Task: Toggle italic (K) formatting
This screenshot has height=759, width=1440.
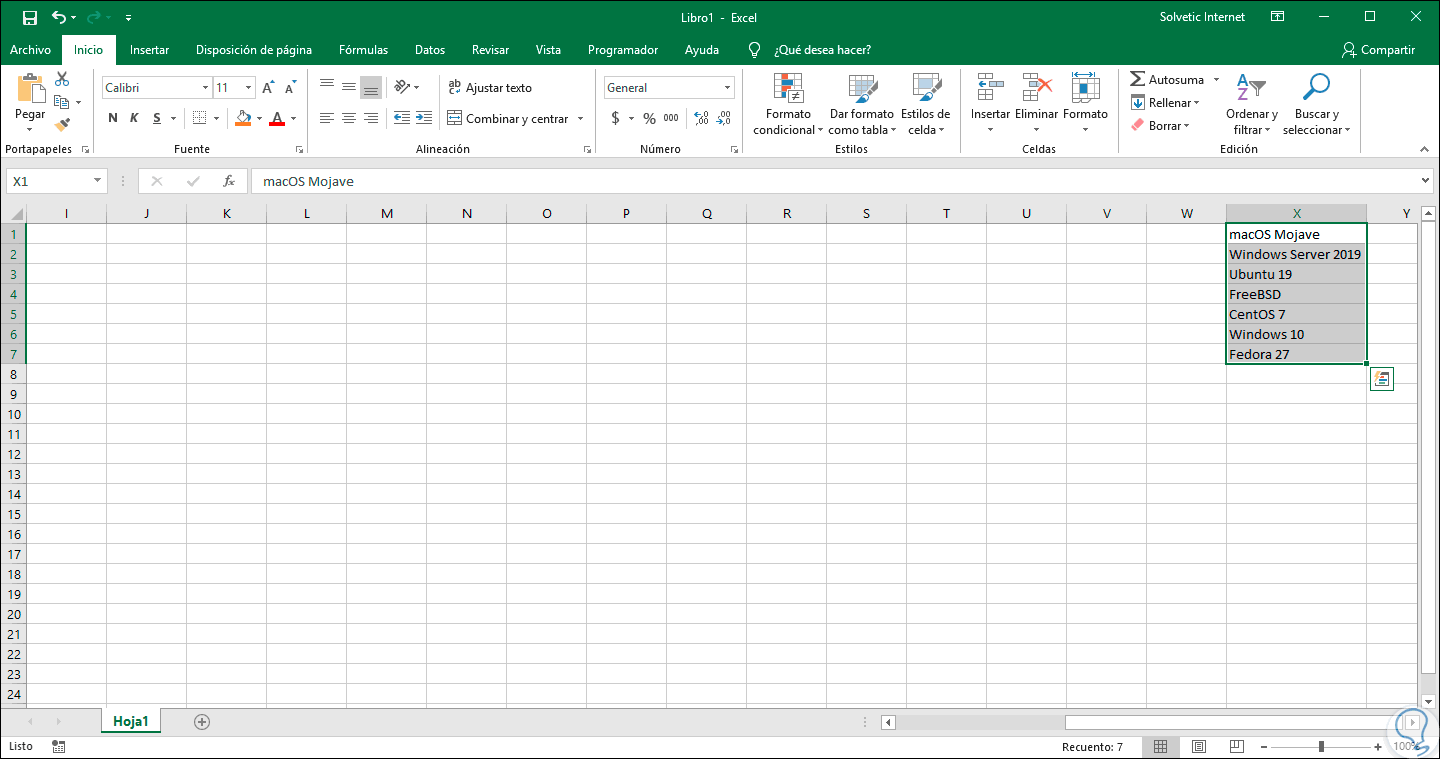Action: (x=135, y=118)
